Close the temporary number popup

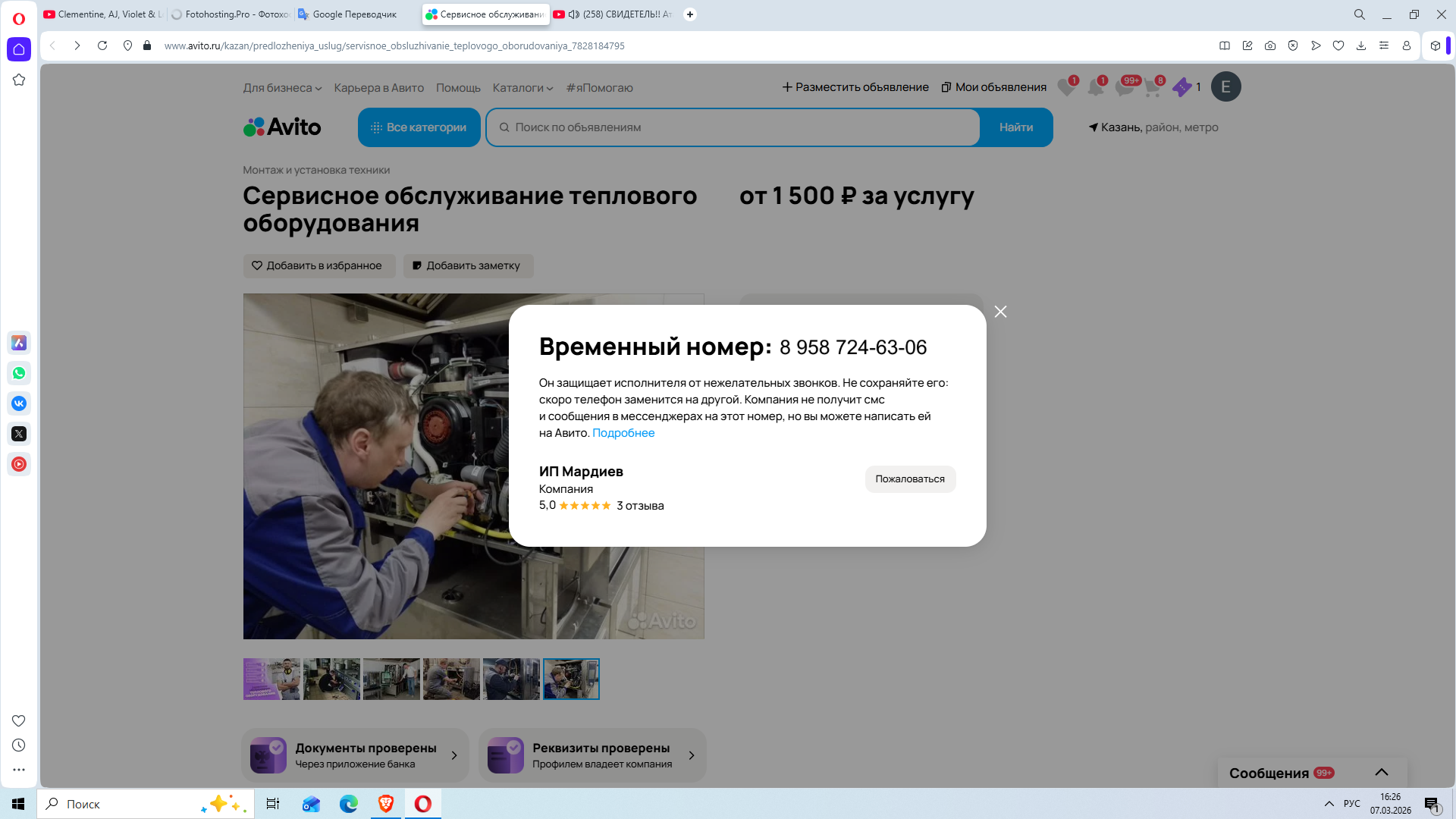1000,312
